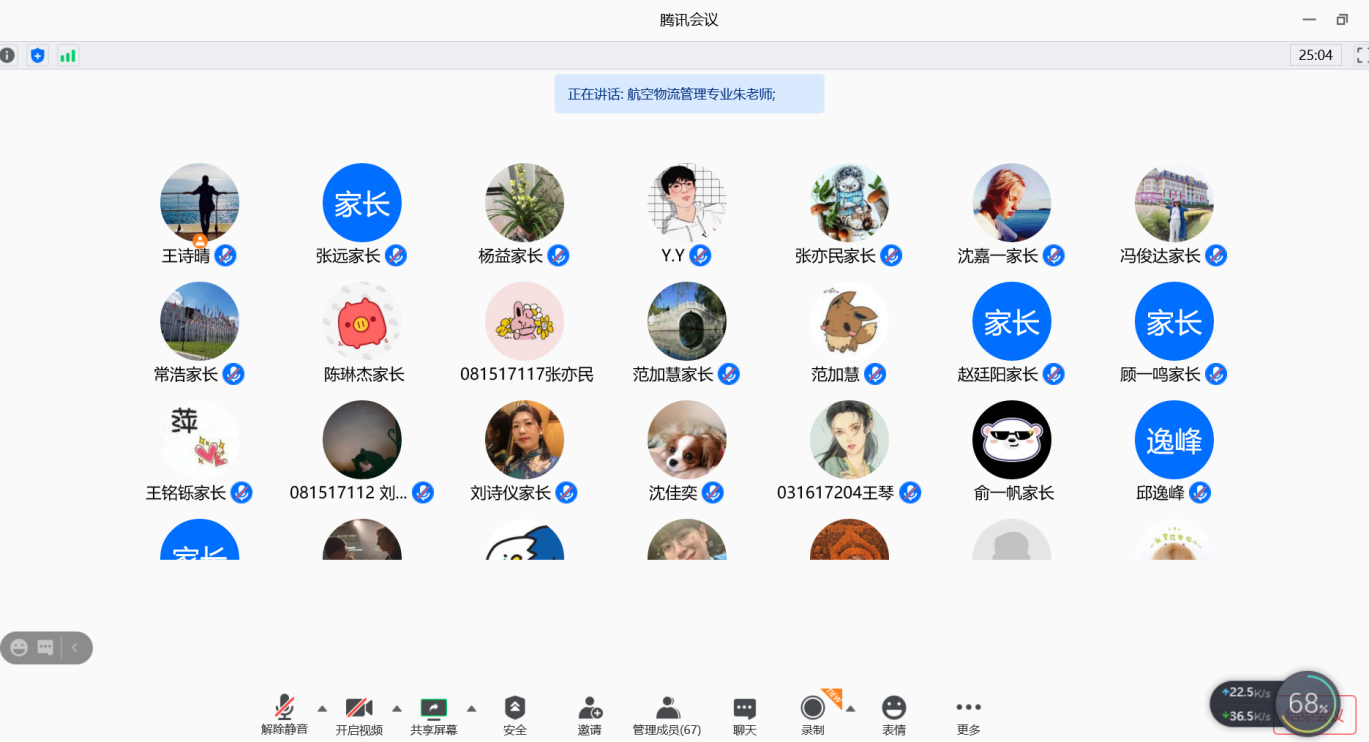Expand share options arrow beside 共享屏幕
The height and width of the screenshot is (742, 1369).
tap(472, 709)
